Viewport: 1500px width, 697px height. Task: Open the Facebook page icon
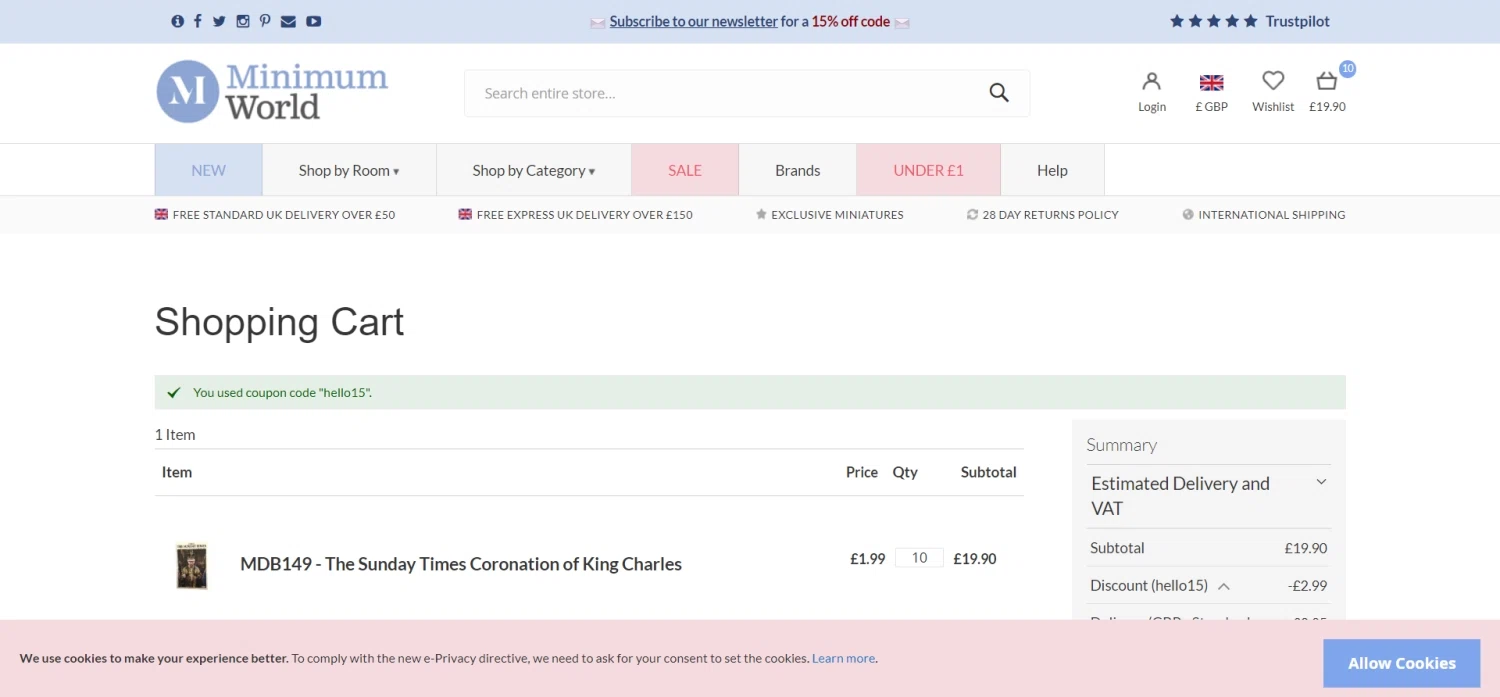point(198,21)
